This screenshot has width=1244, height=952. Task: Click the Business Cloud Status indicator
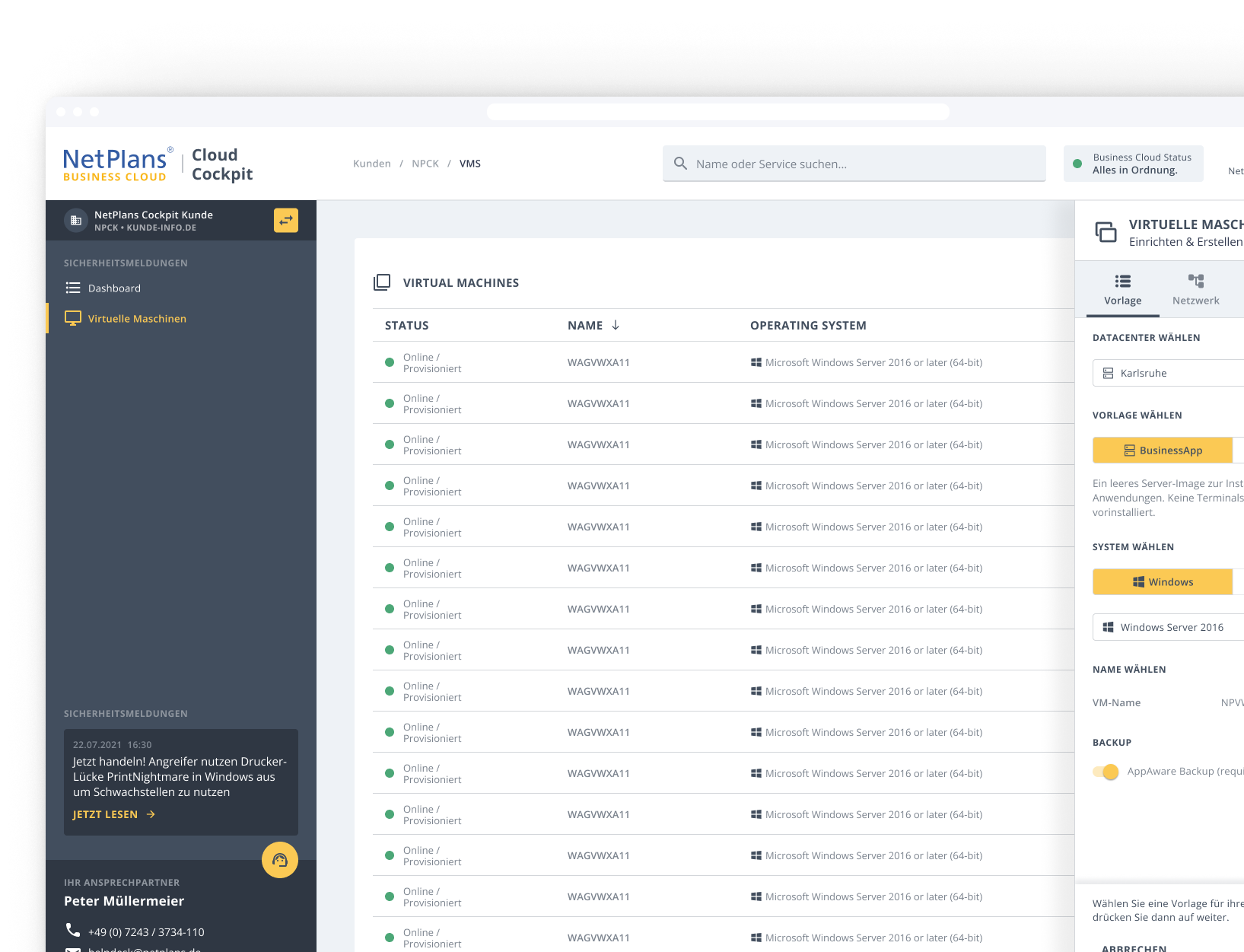1133,164
